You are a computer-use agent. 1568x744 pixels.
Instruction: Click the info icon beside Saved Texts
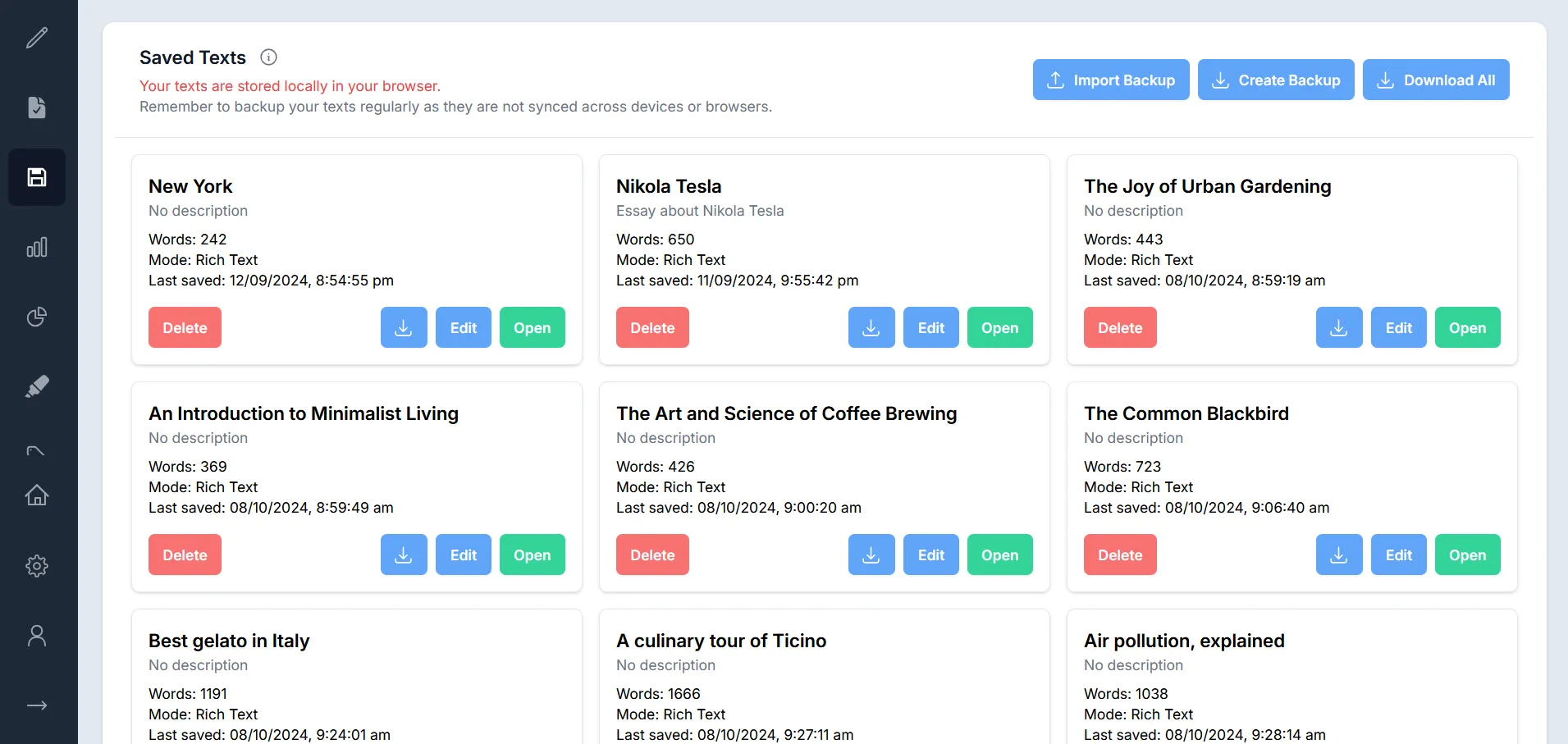tap(267, 57)
